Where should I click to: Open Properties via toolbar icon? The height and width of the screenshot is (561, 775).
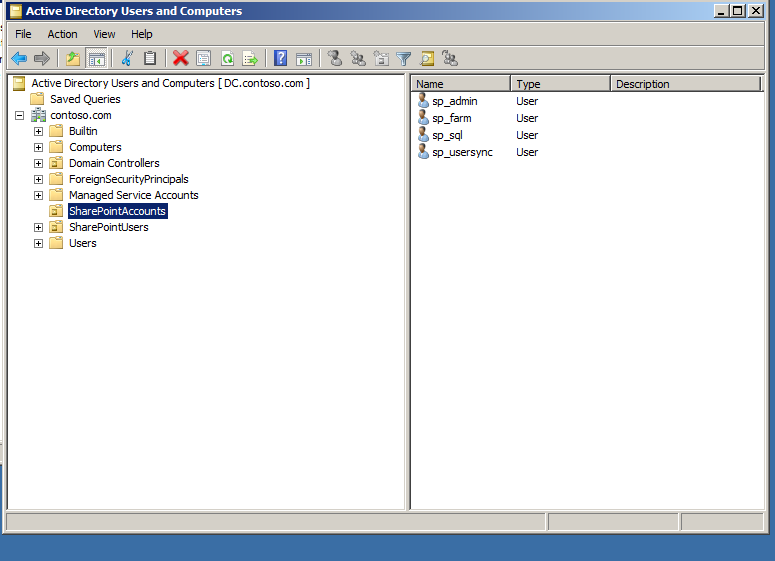tap(204, 58)
